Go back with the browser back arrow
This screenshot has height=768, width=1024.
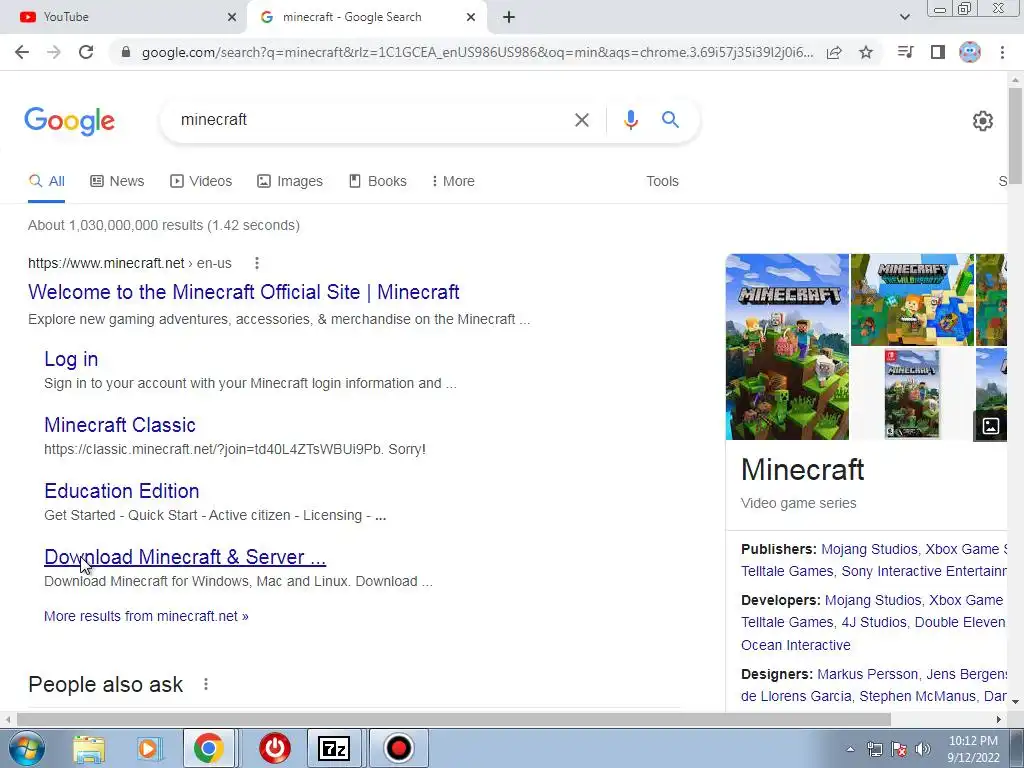click(x=22, y=52)
